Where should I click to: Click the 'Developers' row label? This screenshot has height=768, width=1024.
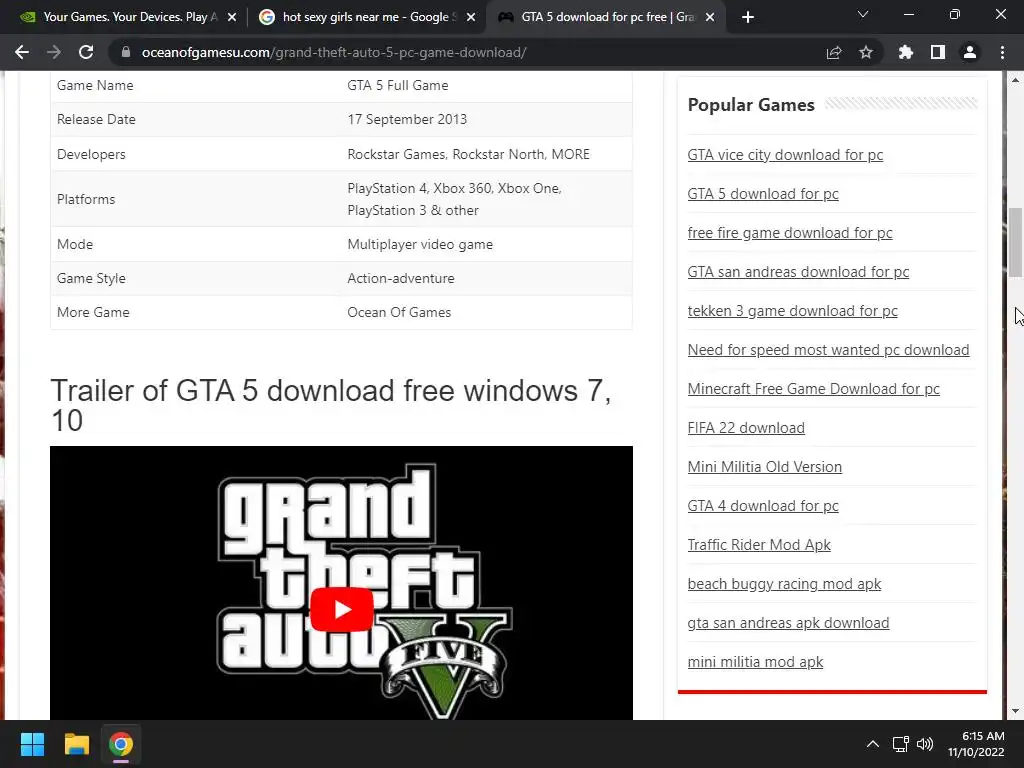point(91,154)
